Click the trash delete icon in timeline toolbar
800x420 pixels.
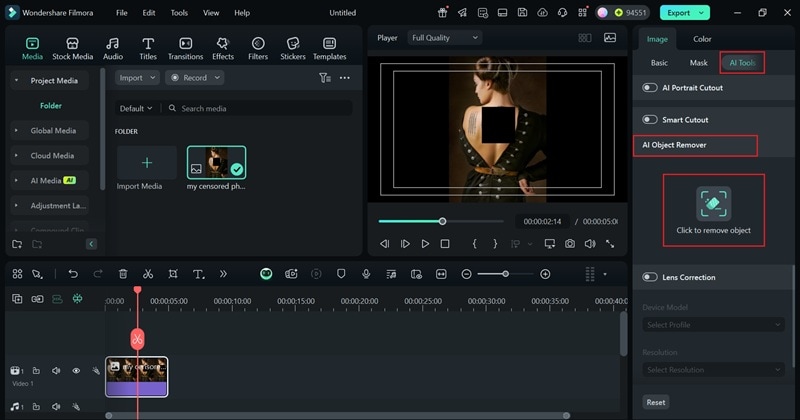[123, 274]
